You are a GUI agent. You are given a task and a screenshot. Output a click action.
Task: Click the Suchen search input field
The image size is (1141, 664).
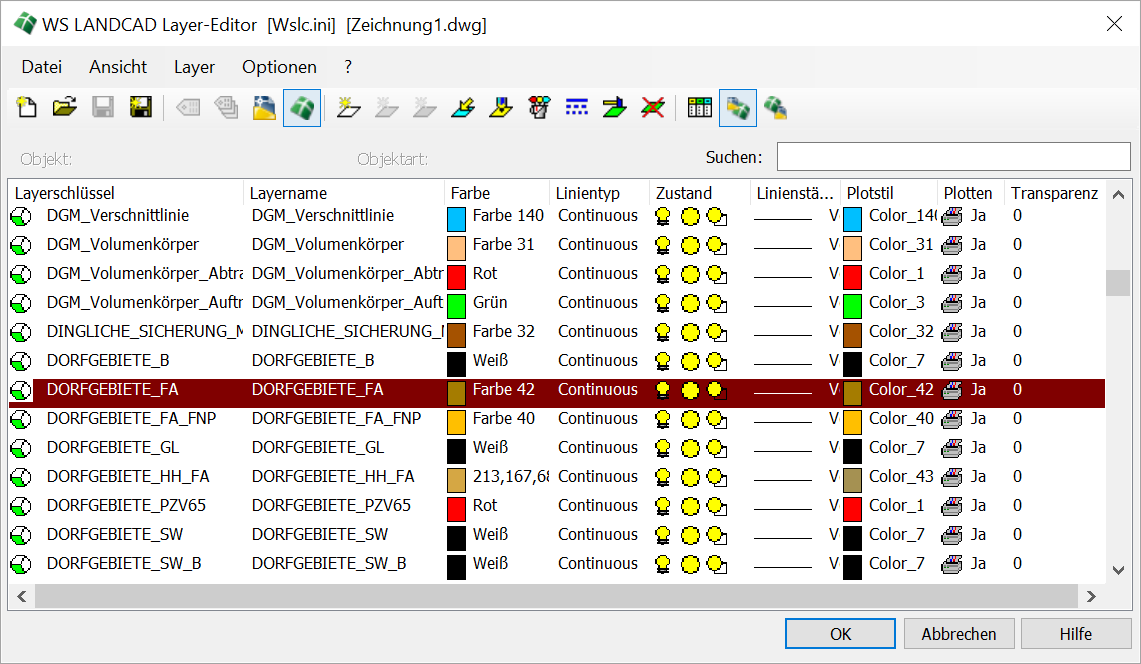pos(953,157)
